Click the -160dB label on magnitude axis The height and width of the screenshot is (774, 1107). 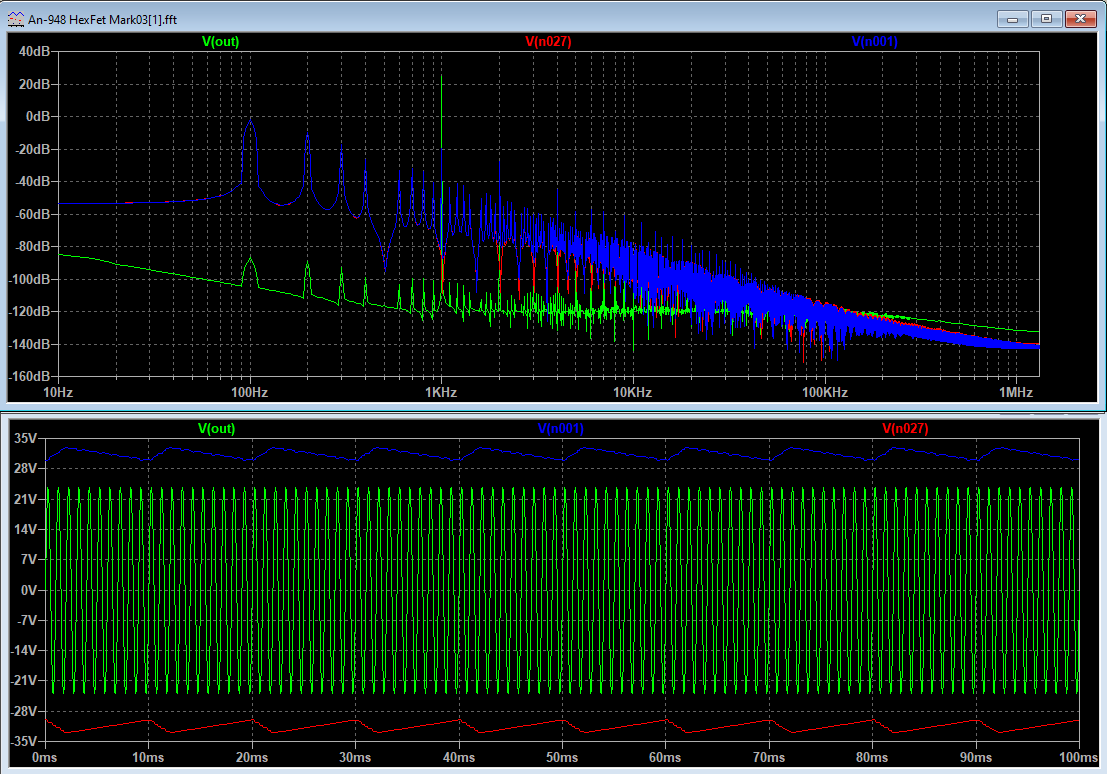[x=30, y=377]
